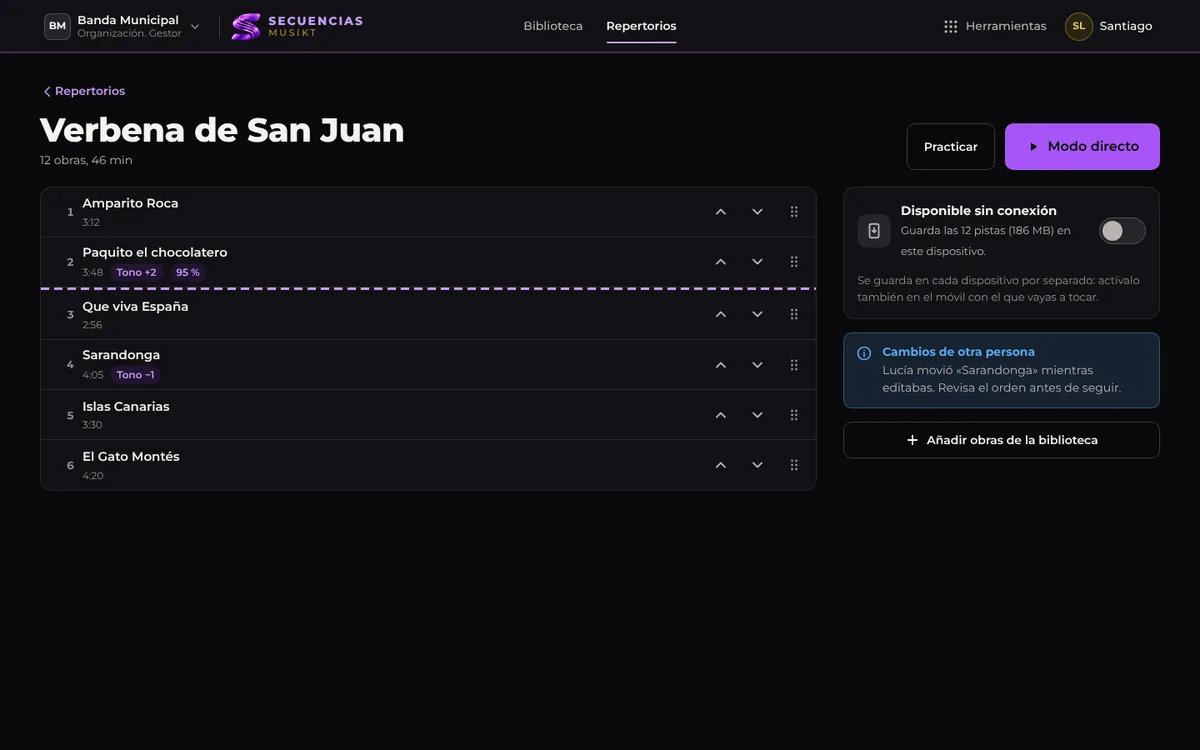The height and width of the screenshot is (750, 1200).
Task: Grab the drag handle of Amparito Roca
Action: [x=794, y=212]
